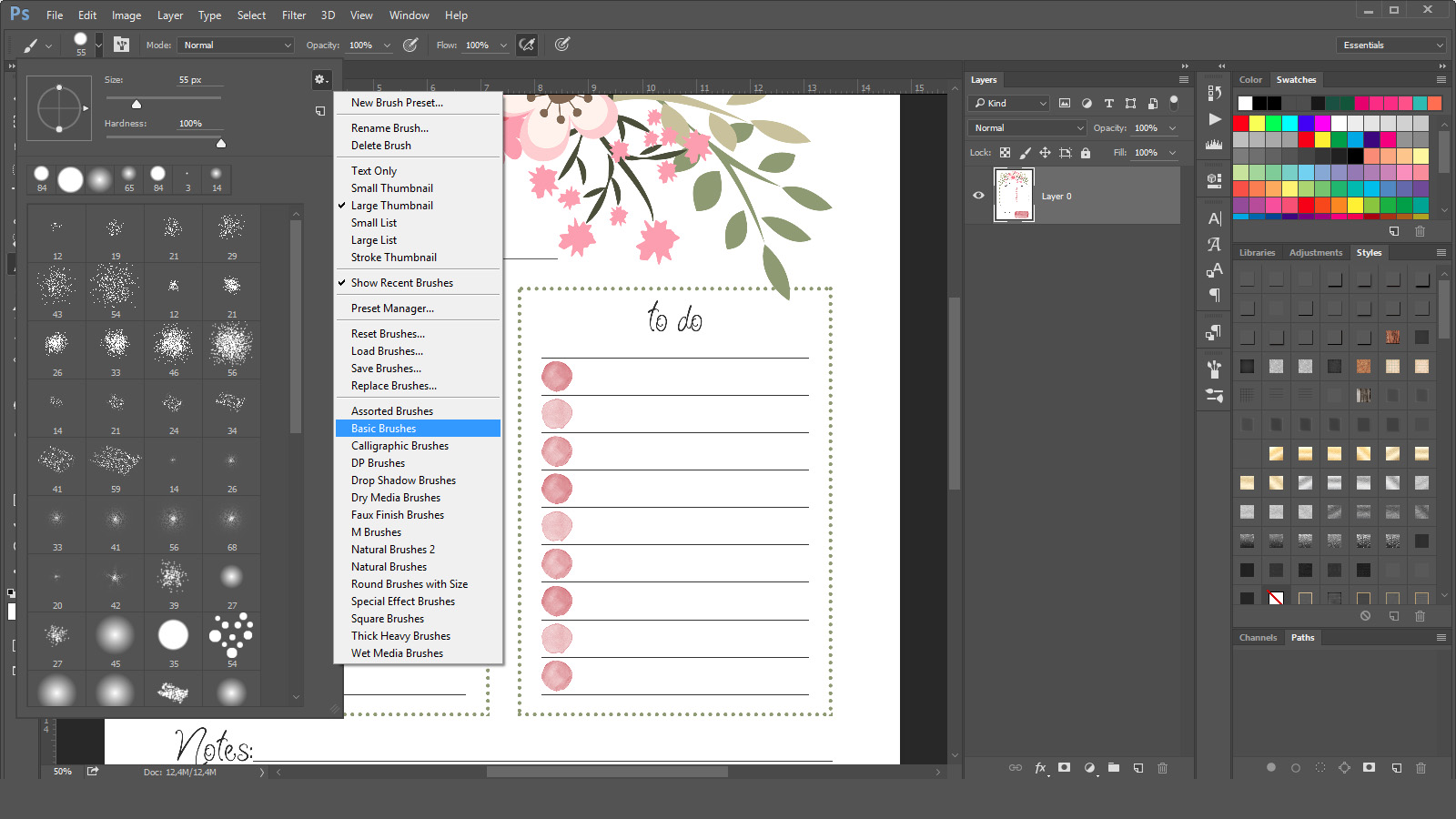Open the Layers panel menu
The image size is (1456, 819).
pyautogui.click(x=1184, y=80)
